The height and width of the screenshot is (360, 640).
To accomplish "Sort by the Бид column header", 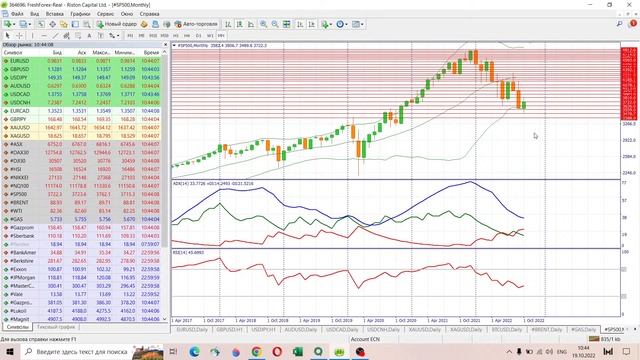I will (58, 53).
